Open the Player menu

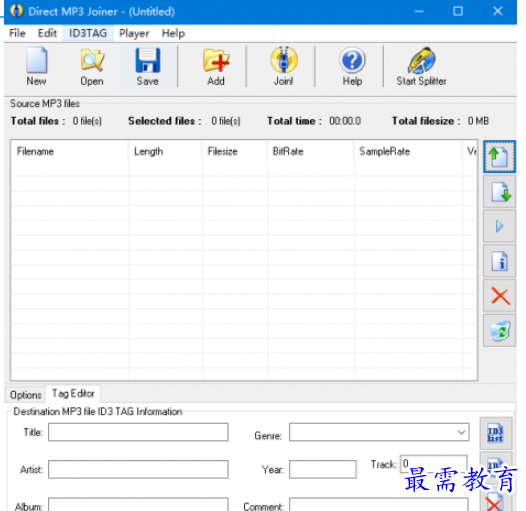pos(134,33)
